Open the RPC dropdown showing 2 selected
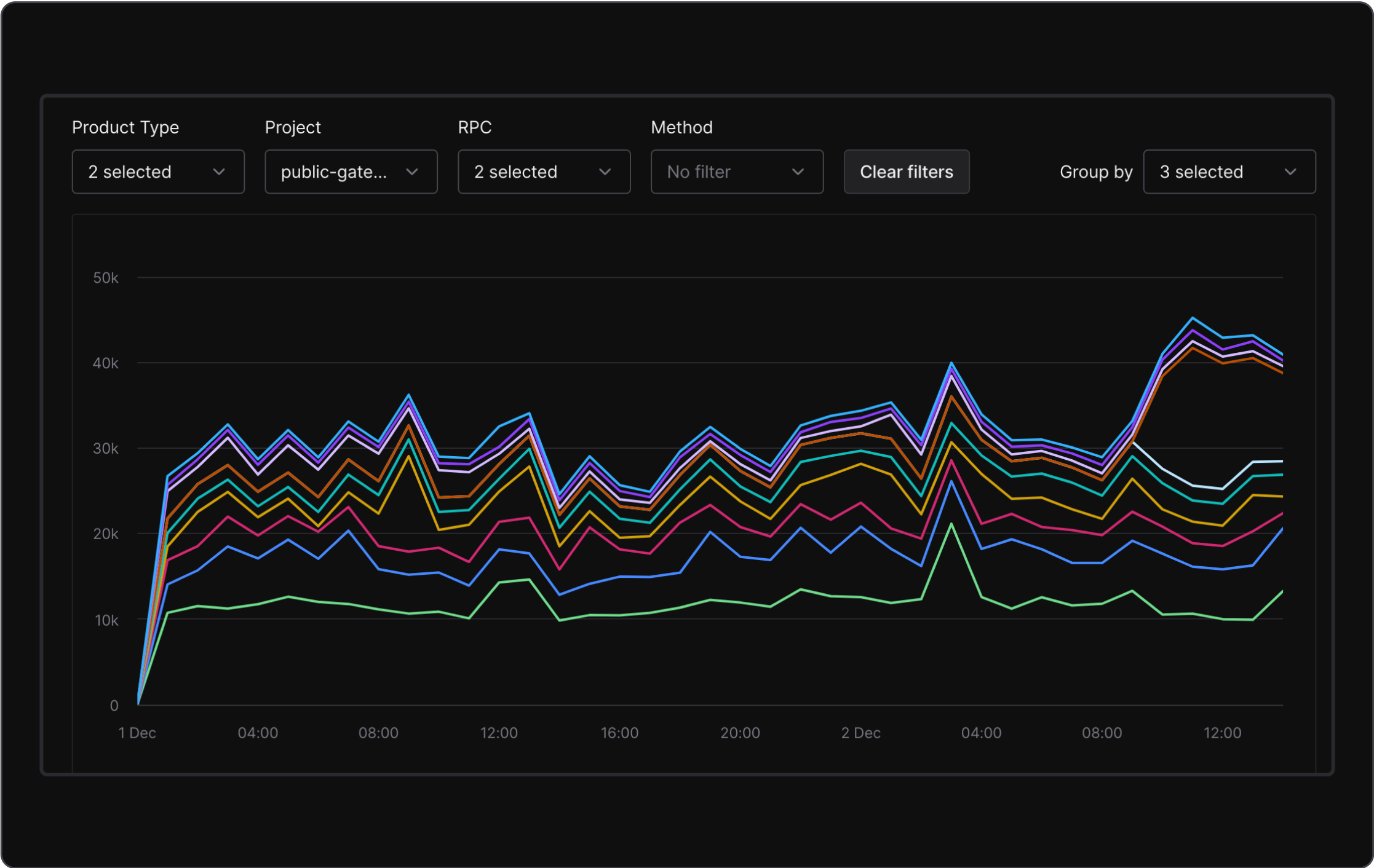 pos(544,172)
